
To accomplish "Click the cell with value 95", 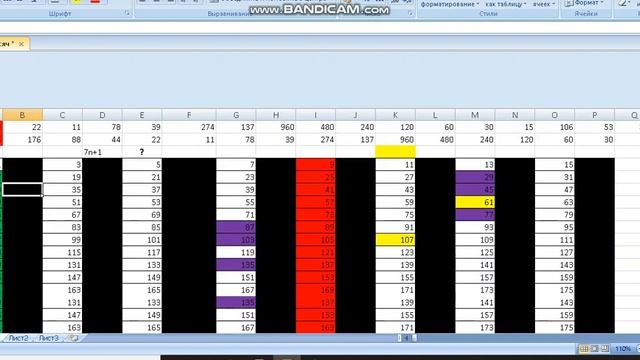I will 554,227.
